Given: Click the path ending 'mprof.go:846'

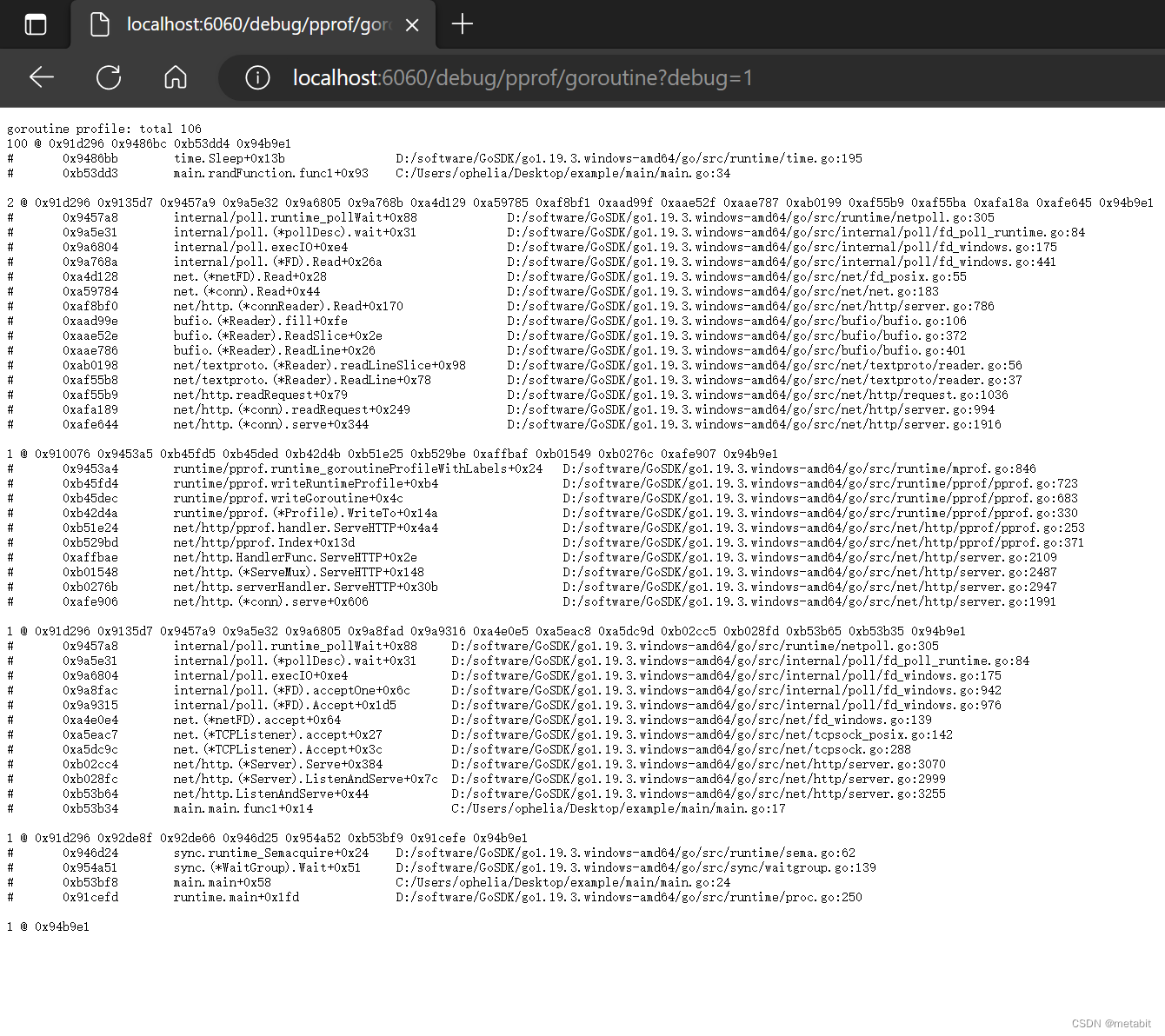Looking at the screenshot, I should click(799, 468).
